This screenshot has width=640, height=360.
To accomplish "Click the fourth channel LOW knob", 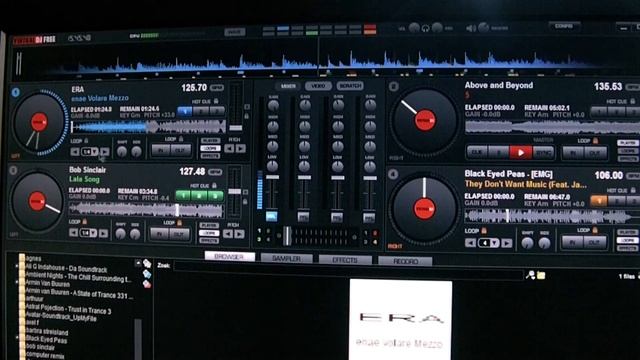I will tap(370, 167).
